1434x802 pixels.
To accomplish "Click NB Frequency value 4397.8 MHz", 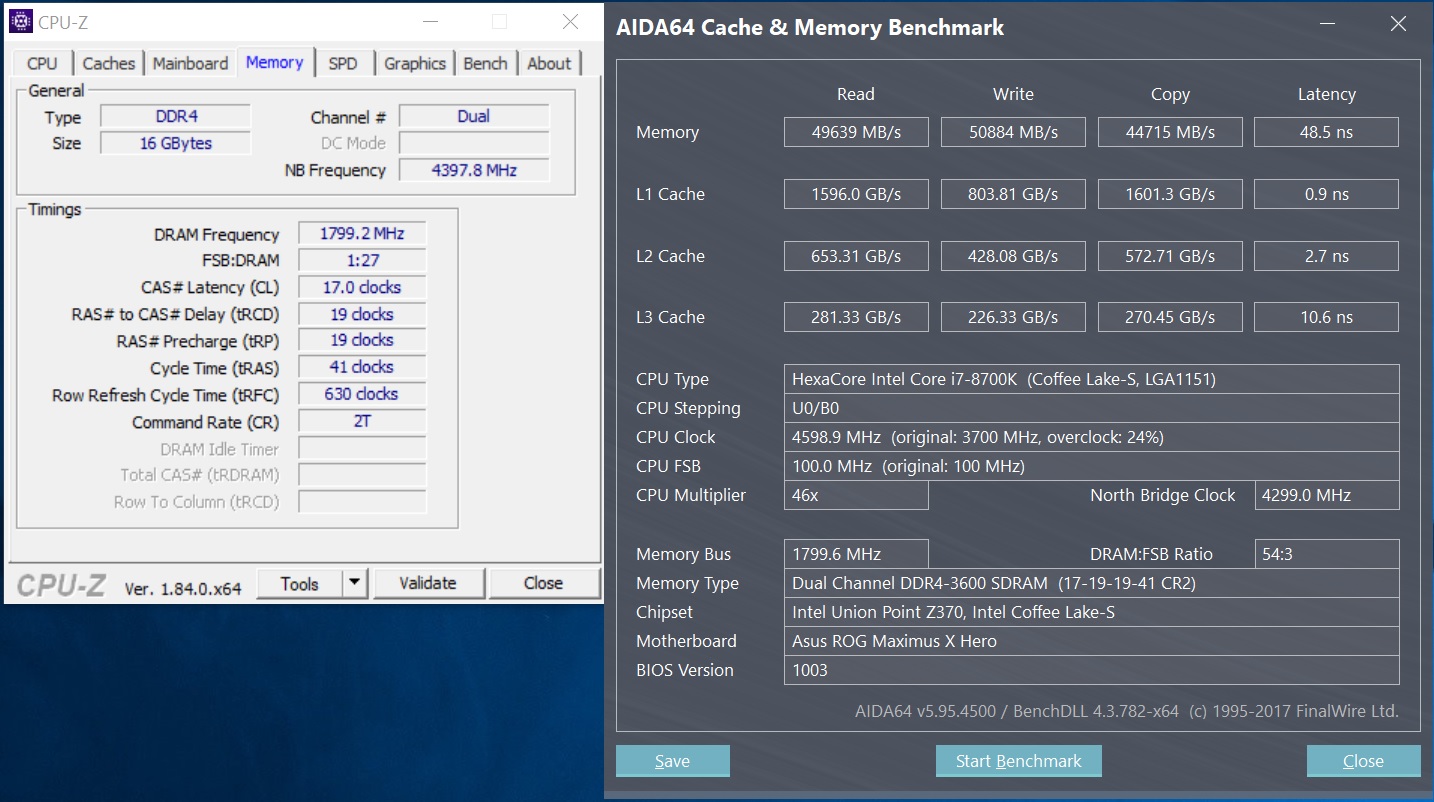I will tap(474, 170).
